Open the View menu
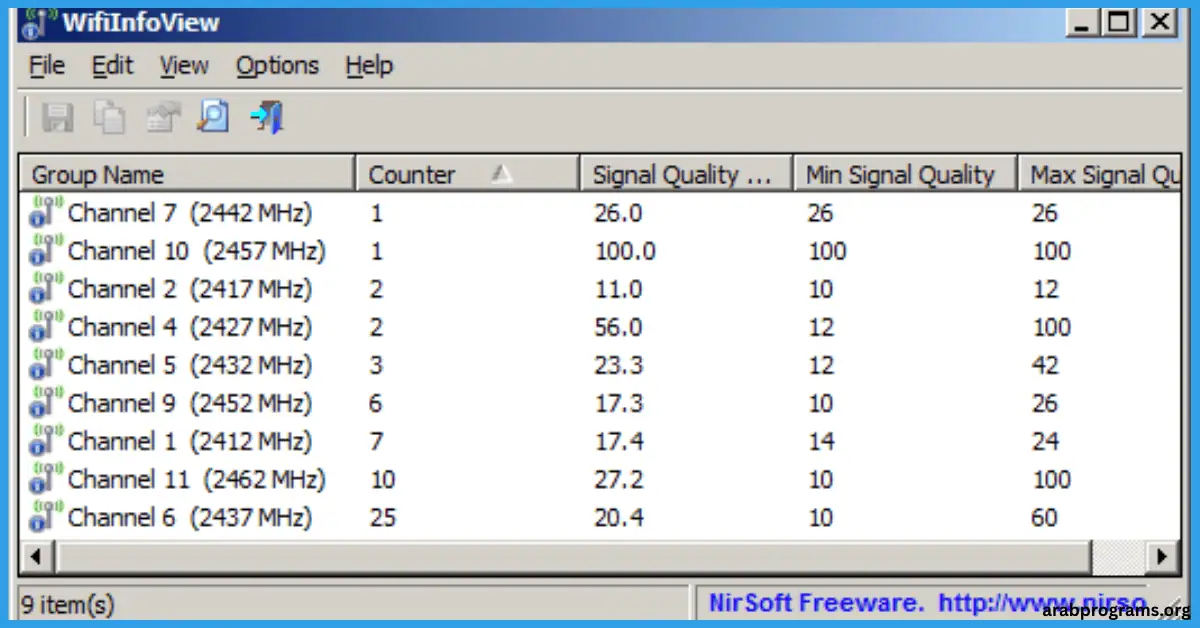Viewport: 1200px width, 628px height. click(x=184, y=66)
